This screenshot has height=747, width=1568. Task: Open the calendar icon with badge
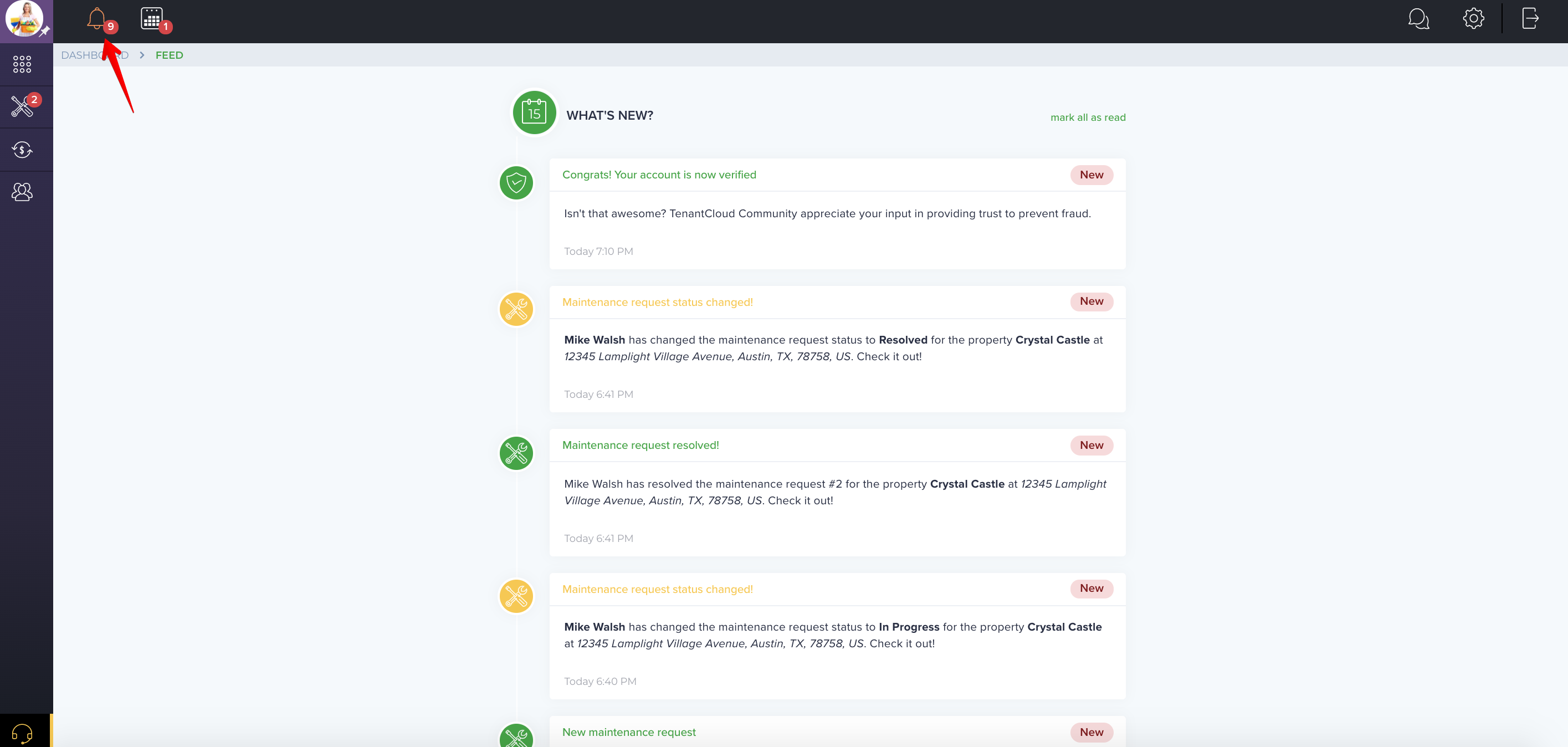[152, 18]
